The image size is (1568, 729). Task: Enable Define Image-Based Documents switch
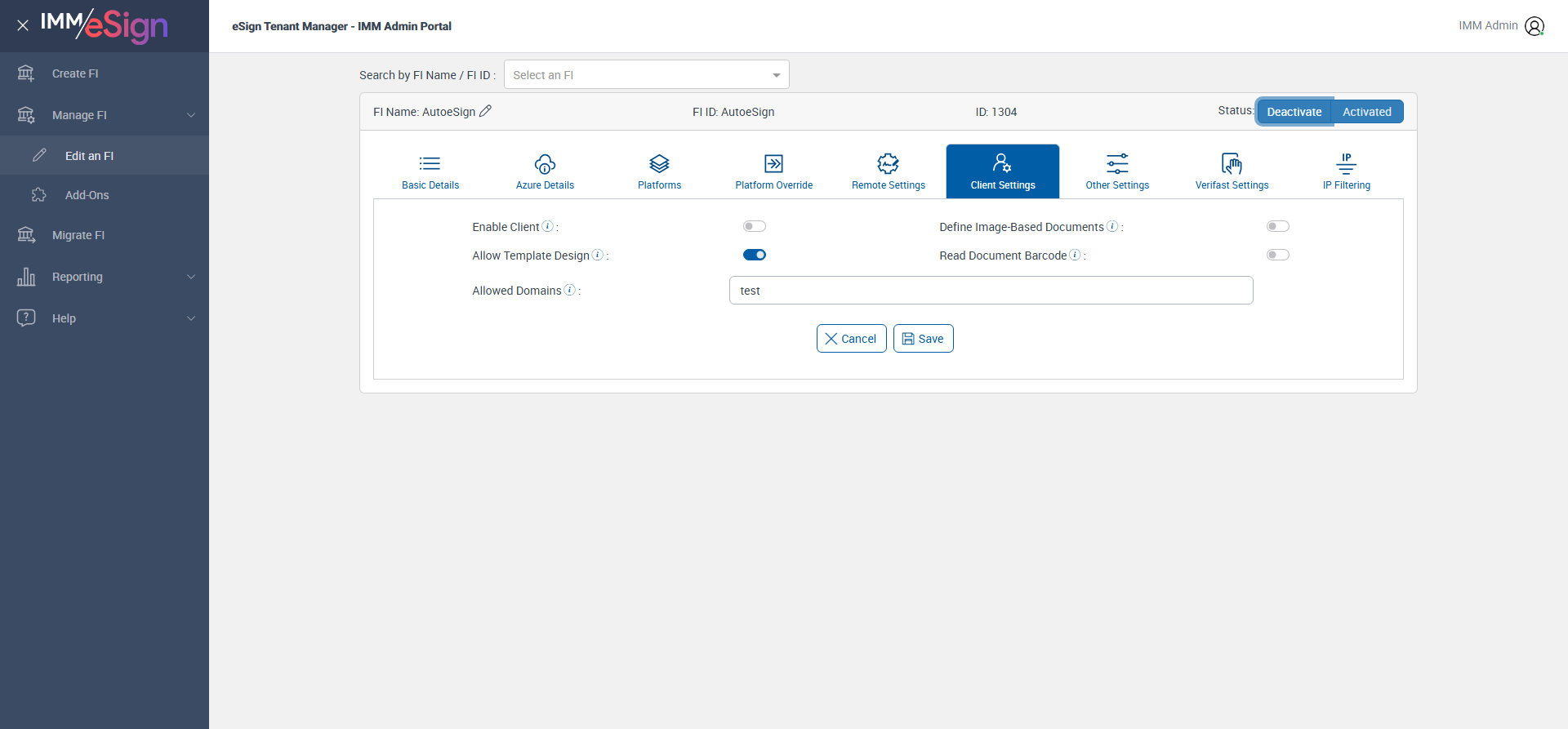1278,226
